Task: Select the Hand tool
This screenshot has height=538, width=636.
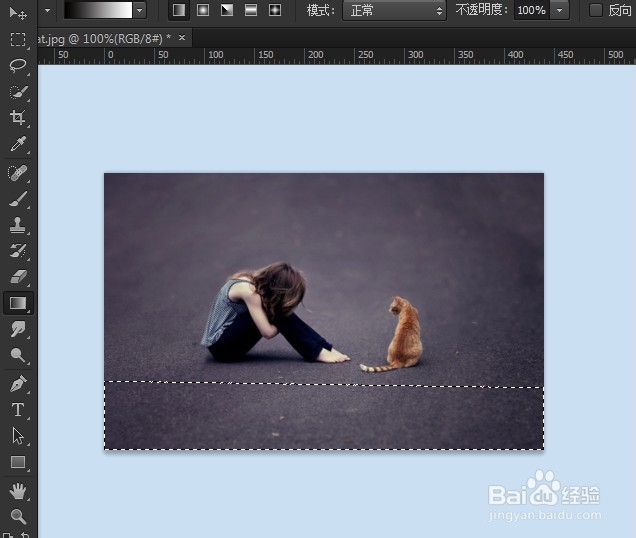Action: tap(18, 491)
